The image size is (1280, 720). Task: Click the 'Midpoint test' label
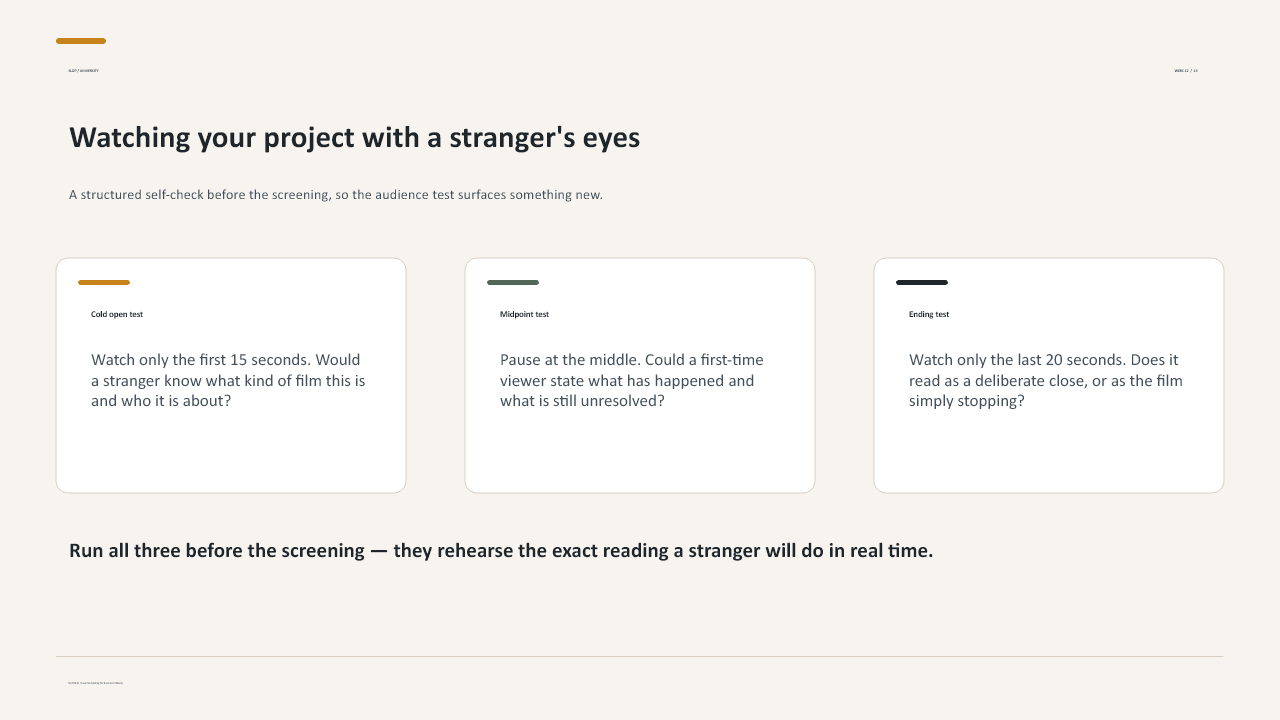524,314
